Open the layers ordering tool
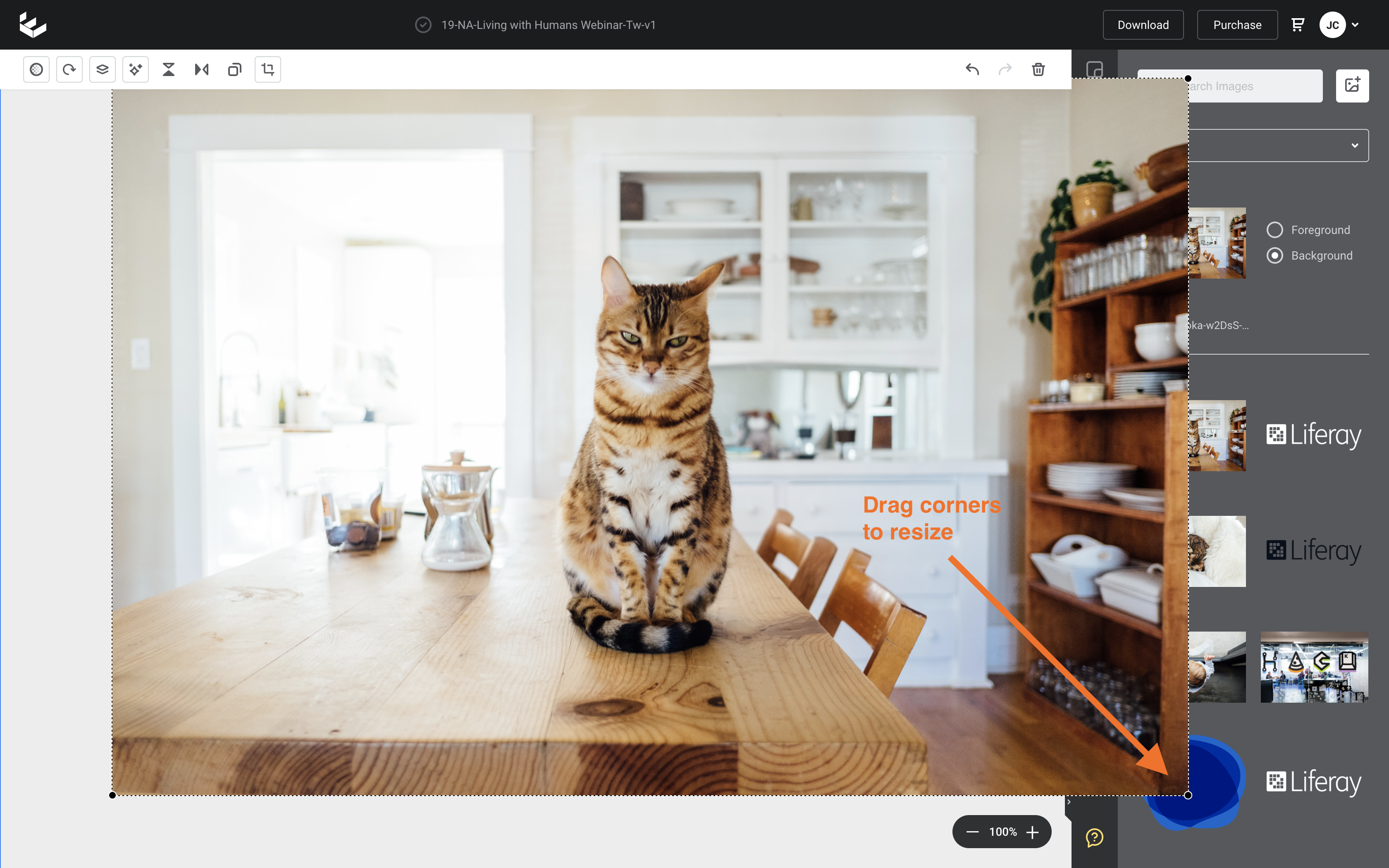 [x=102, y=69]
